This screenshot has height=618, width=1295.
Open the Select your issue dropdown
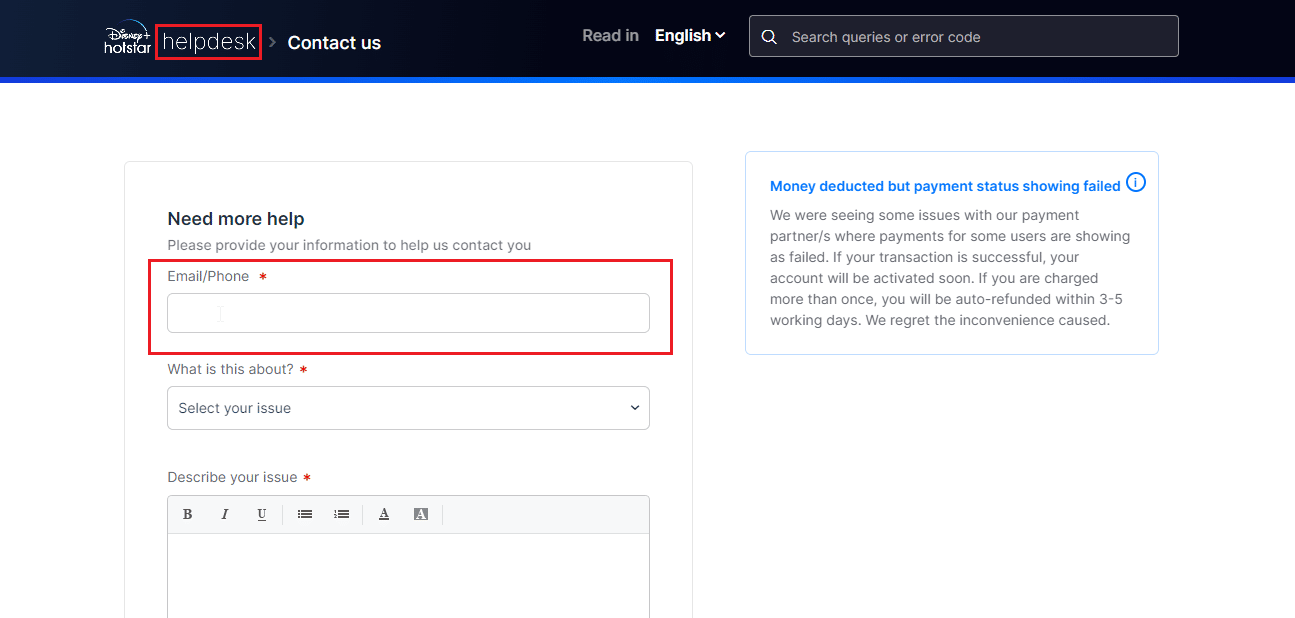[408, 408]
